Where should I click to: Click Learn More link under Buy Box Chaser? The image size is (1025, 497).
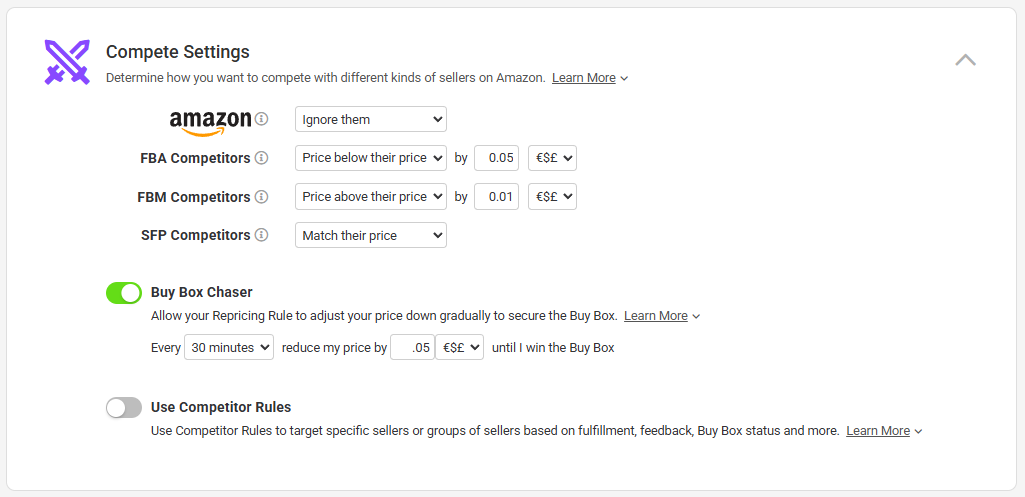pyautogui.click(x=656, y=316)
